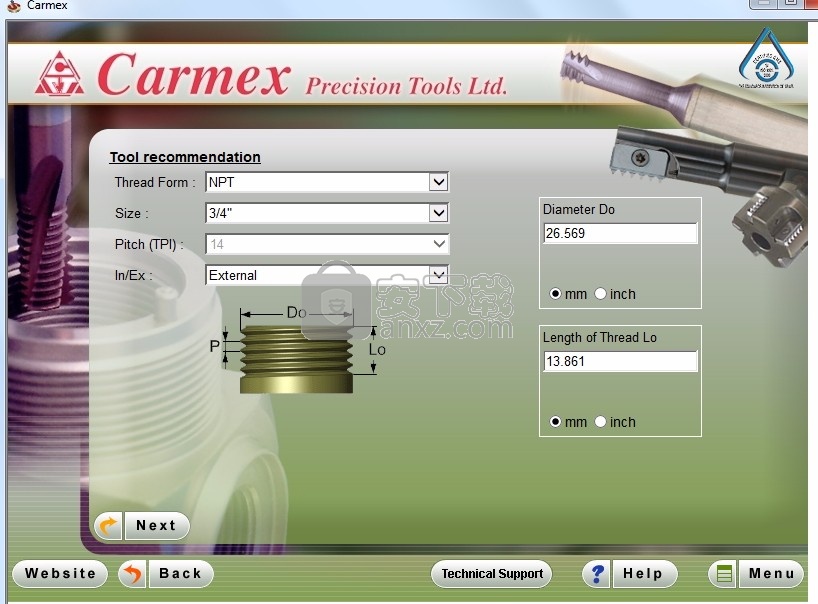Open the Website button
Viewport: 818px width, 604px height.
[60, 574]
